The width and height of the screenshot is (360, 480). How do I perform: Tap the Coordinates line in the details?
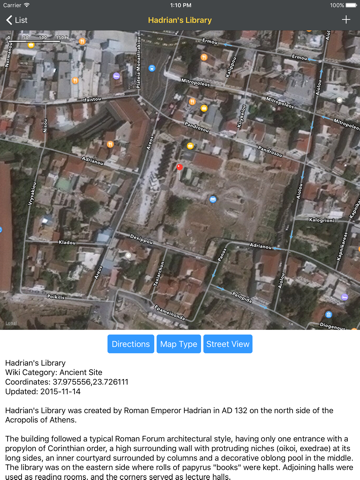pos(67,382)
